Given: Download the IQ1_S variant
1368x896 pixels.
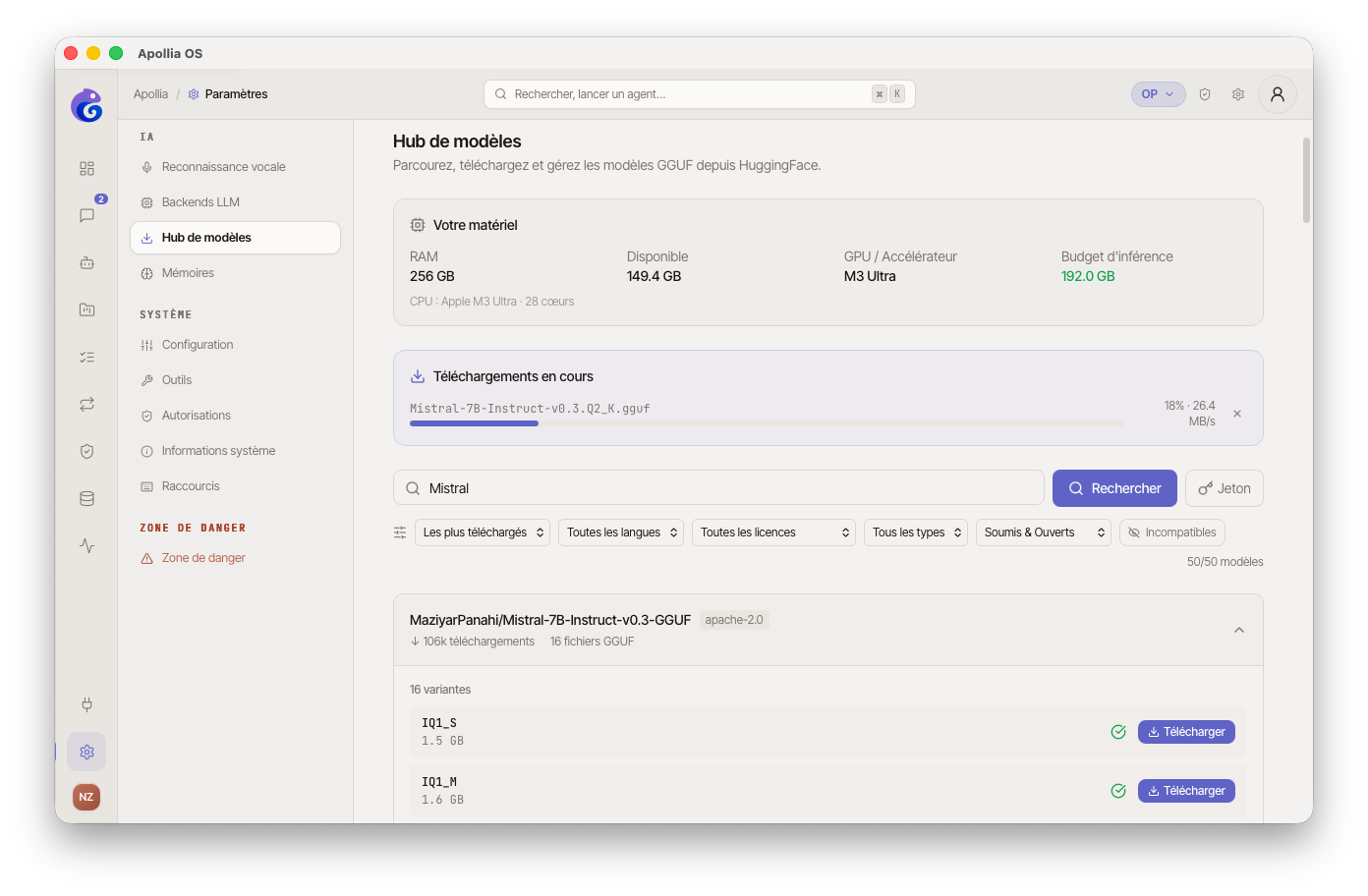Looking at the screenshot, I should point(1186,732).
